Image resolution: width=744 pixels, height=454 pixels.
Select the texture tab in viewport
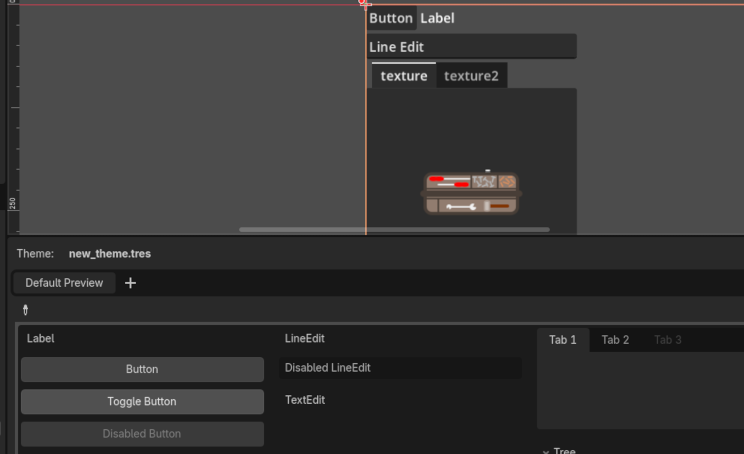click(x=404, y=76)
